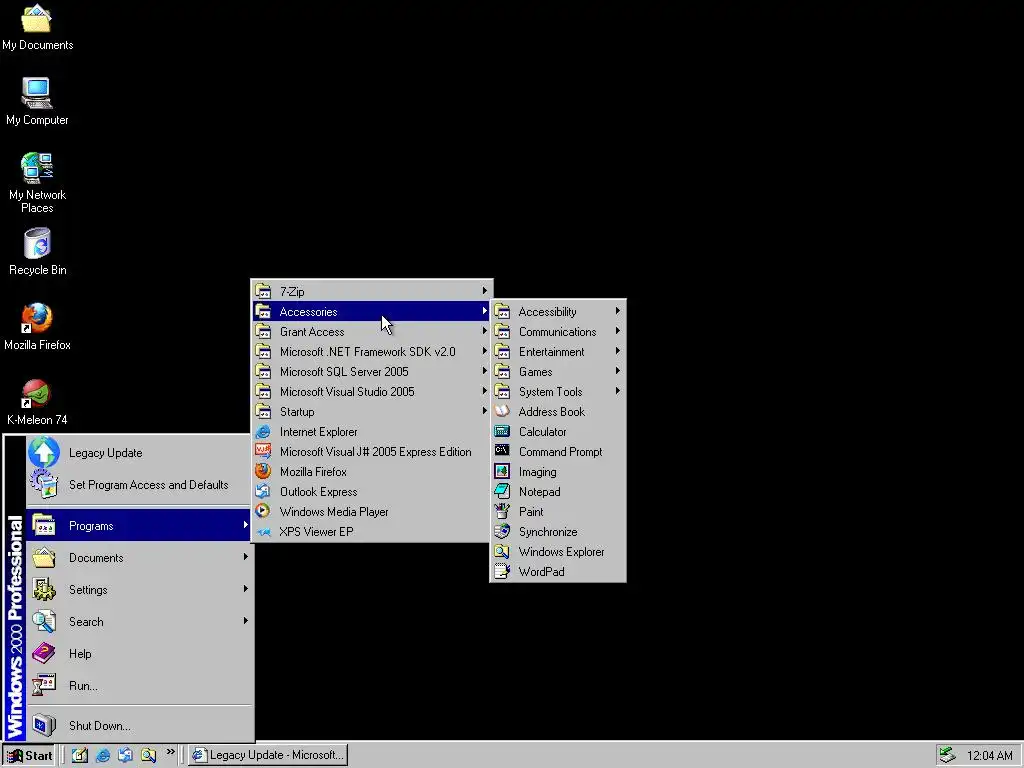
Task: Expand Microsoft Visual Studio 2005 submenu arrow
Action: pos(485,391)
